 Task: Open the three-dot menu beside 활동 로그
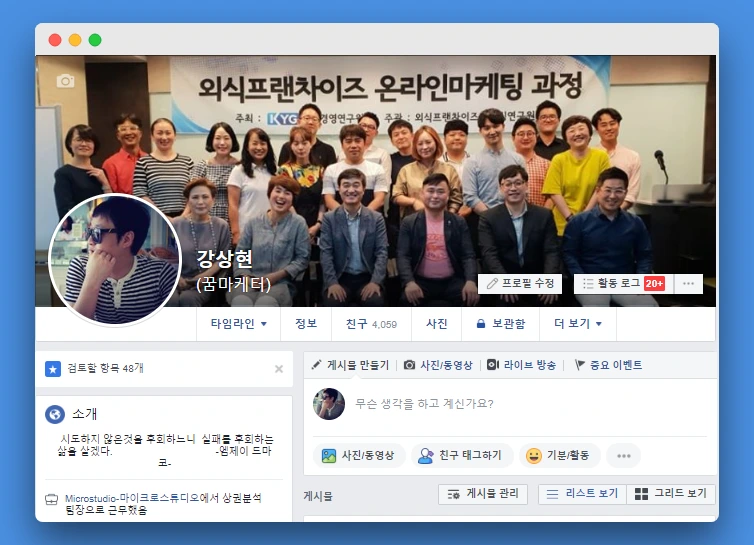(x=688, y=283)
